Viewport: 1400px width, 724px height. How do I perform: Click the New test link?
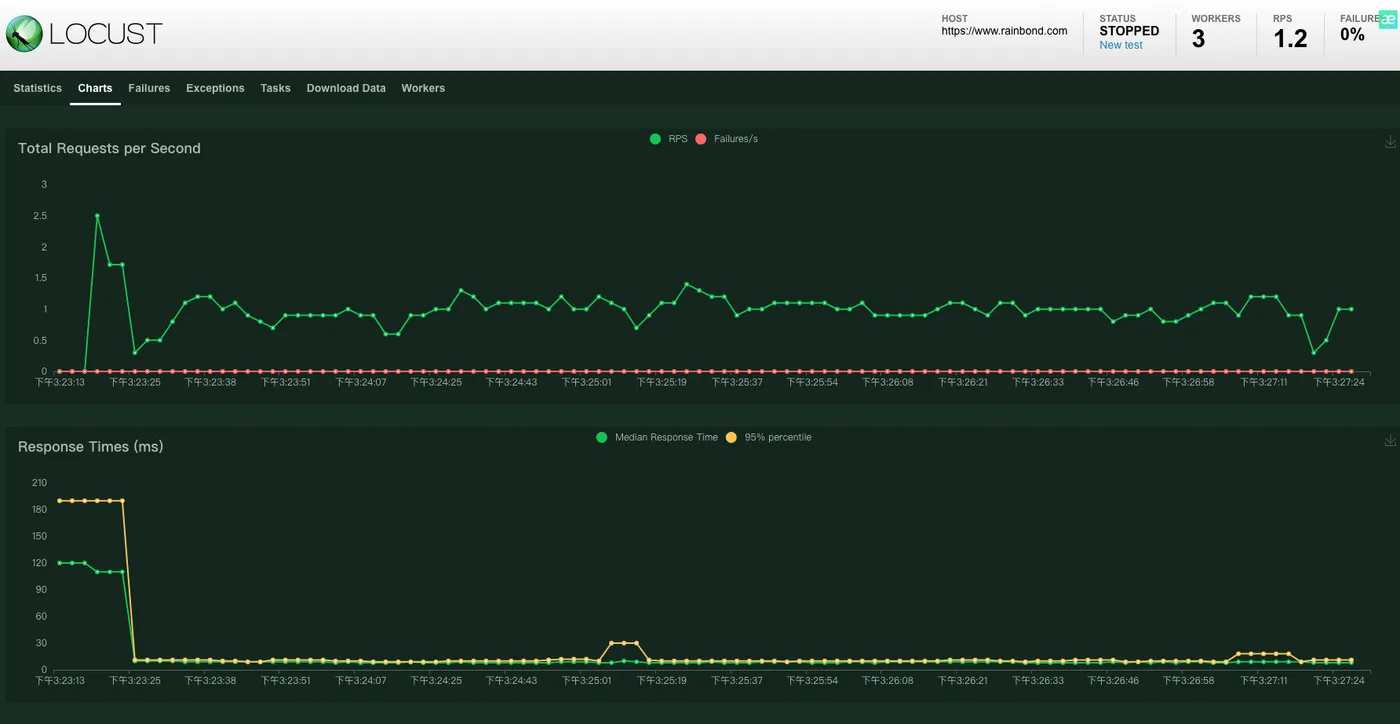tap(1121, 45)
